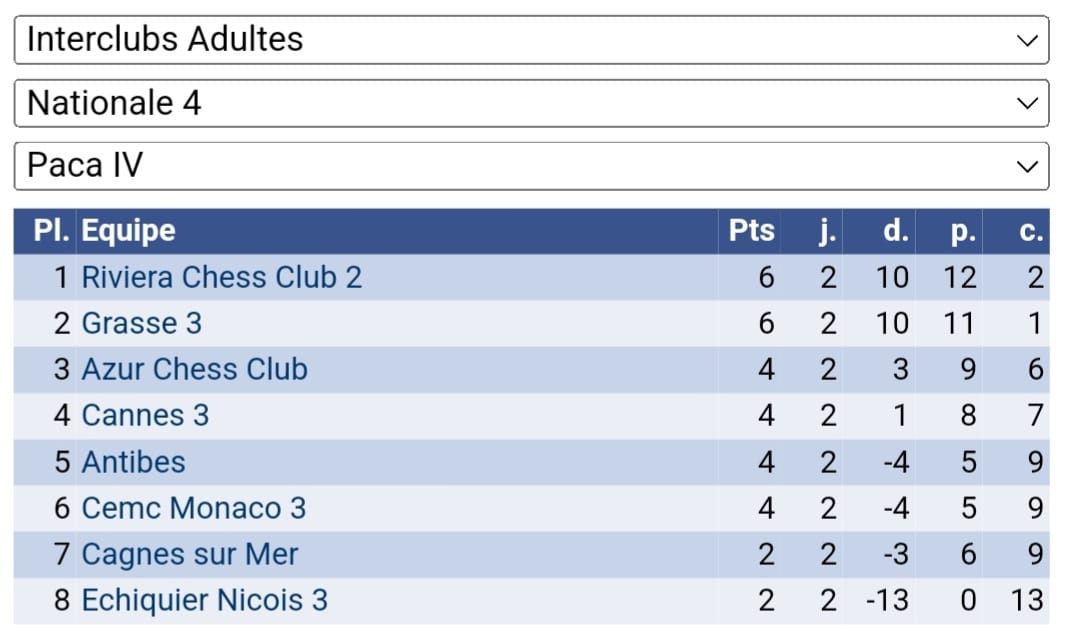Open the Paca IV group dropdown
This screenshot has height=642, width=1080.
tap(530, 166)
